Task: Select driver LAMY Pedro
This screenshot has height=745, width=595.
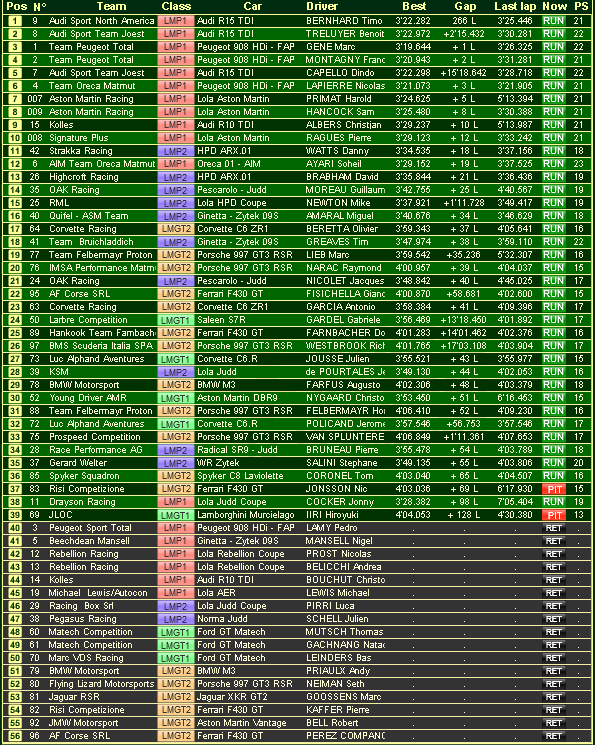Action: [x=332, y=527]
